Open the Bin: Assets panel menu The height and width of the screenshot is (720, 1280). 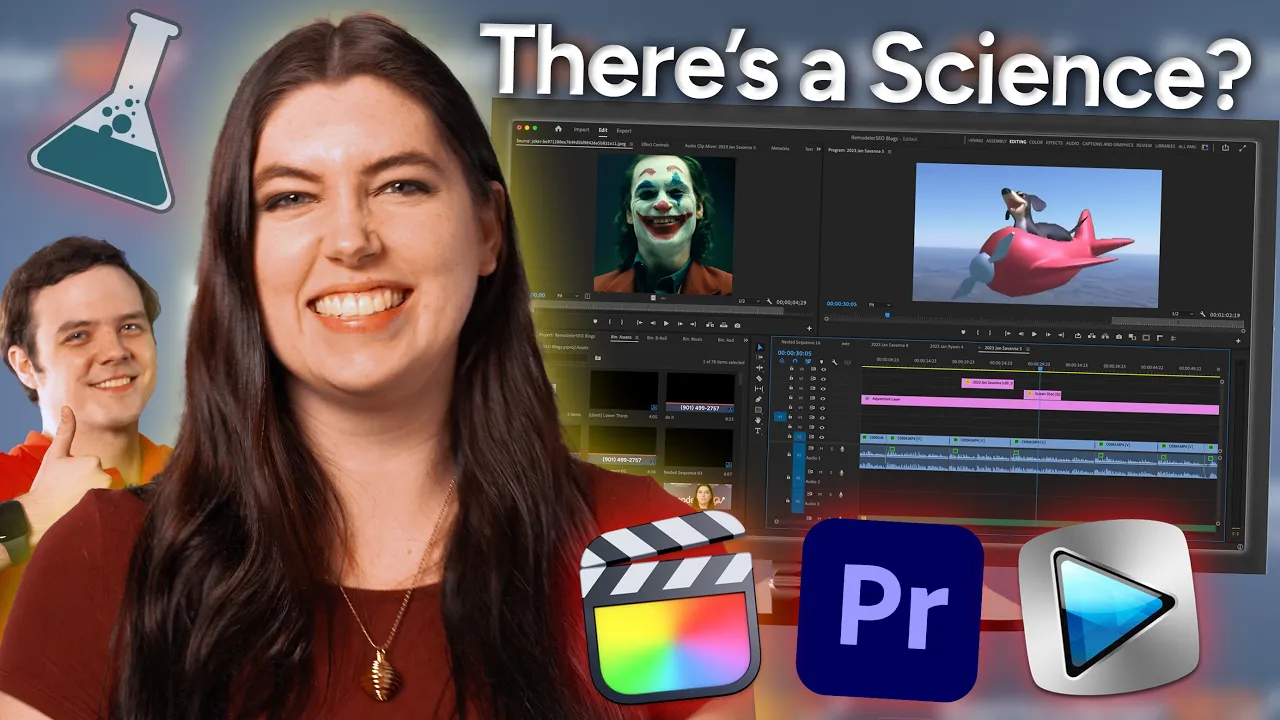[x=637, y=338]
